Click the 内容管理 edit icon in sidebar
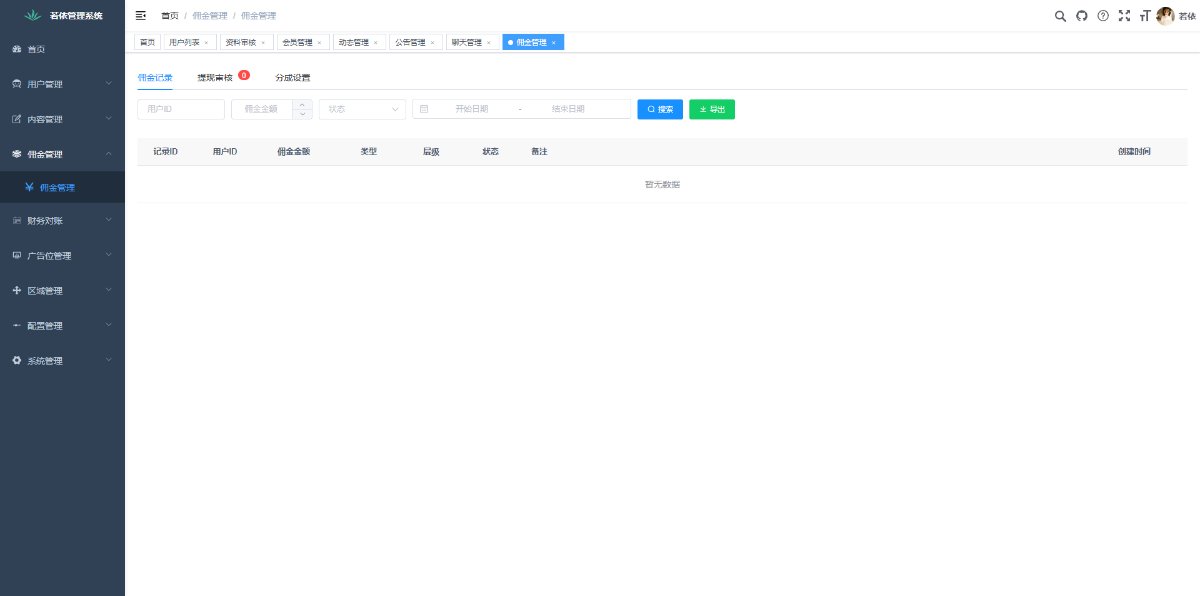The height and width of the screenshot is (596, 1200). (16, 119)
